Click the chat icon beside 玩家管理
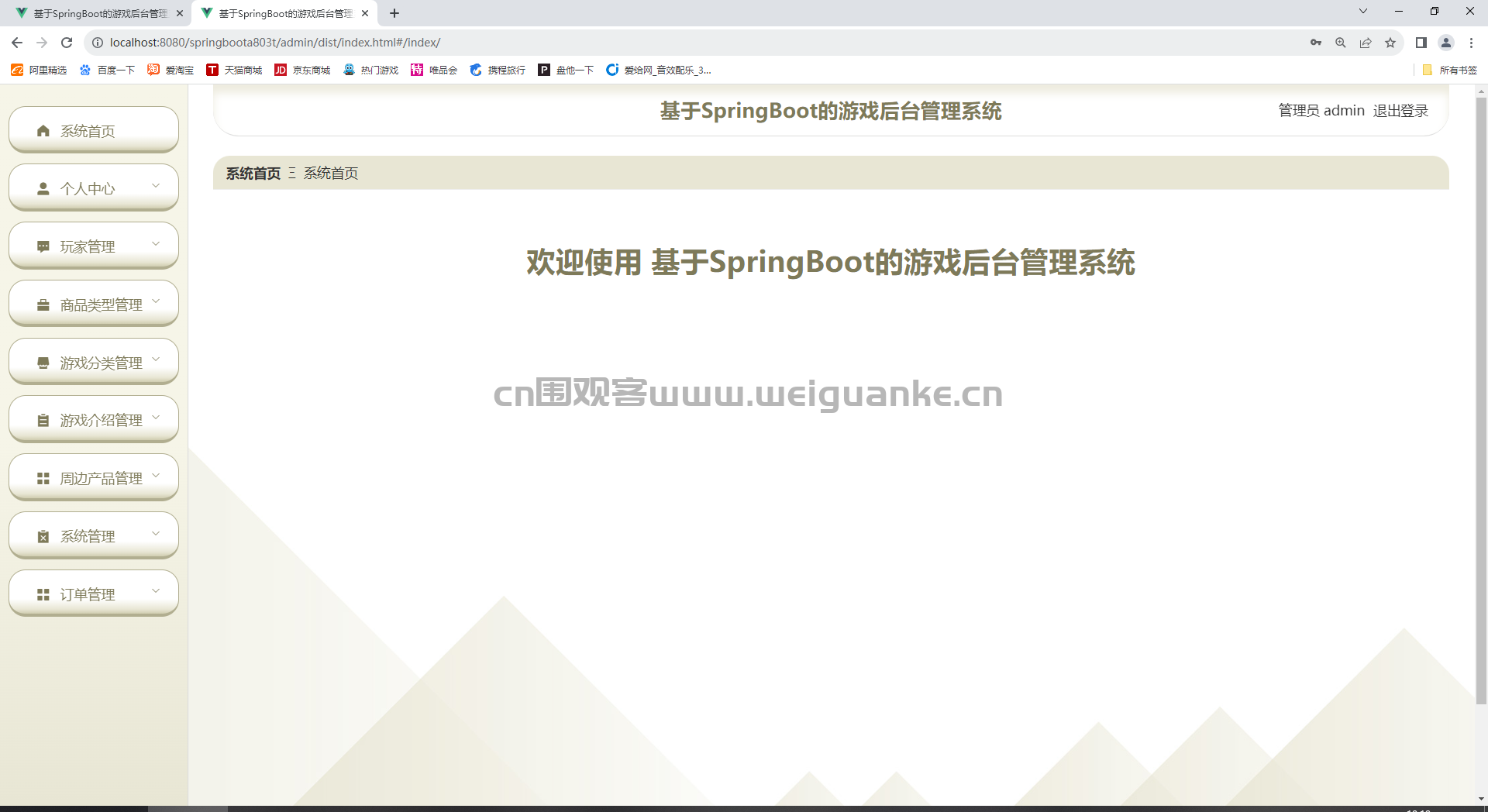The width and height of the screenshot is (1488, 812). [43, 246]
